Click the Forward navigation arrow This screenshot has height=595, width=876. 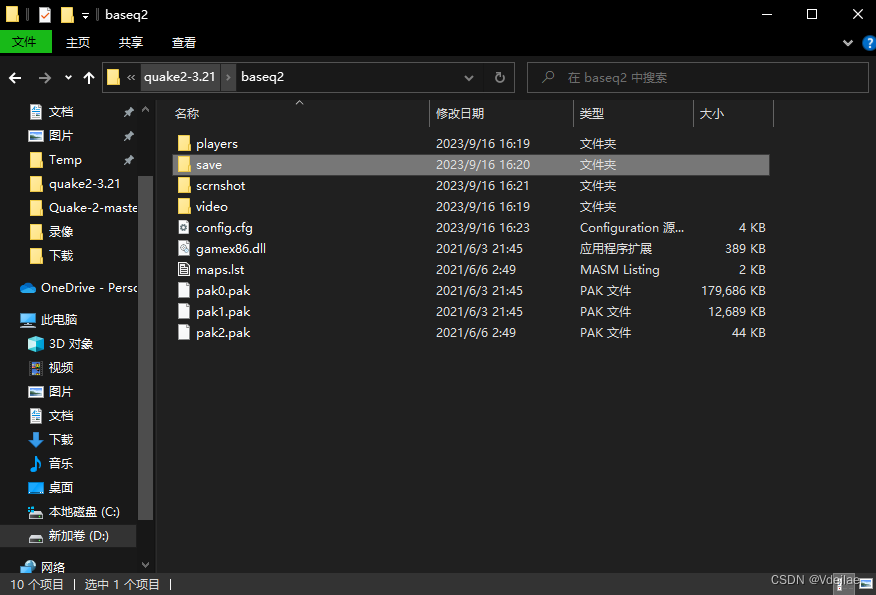point(45,78)
